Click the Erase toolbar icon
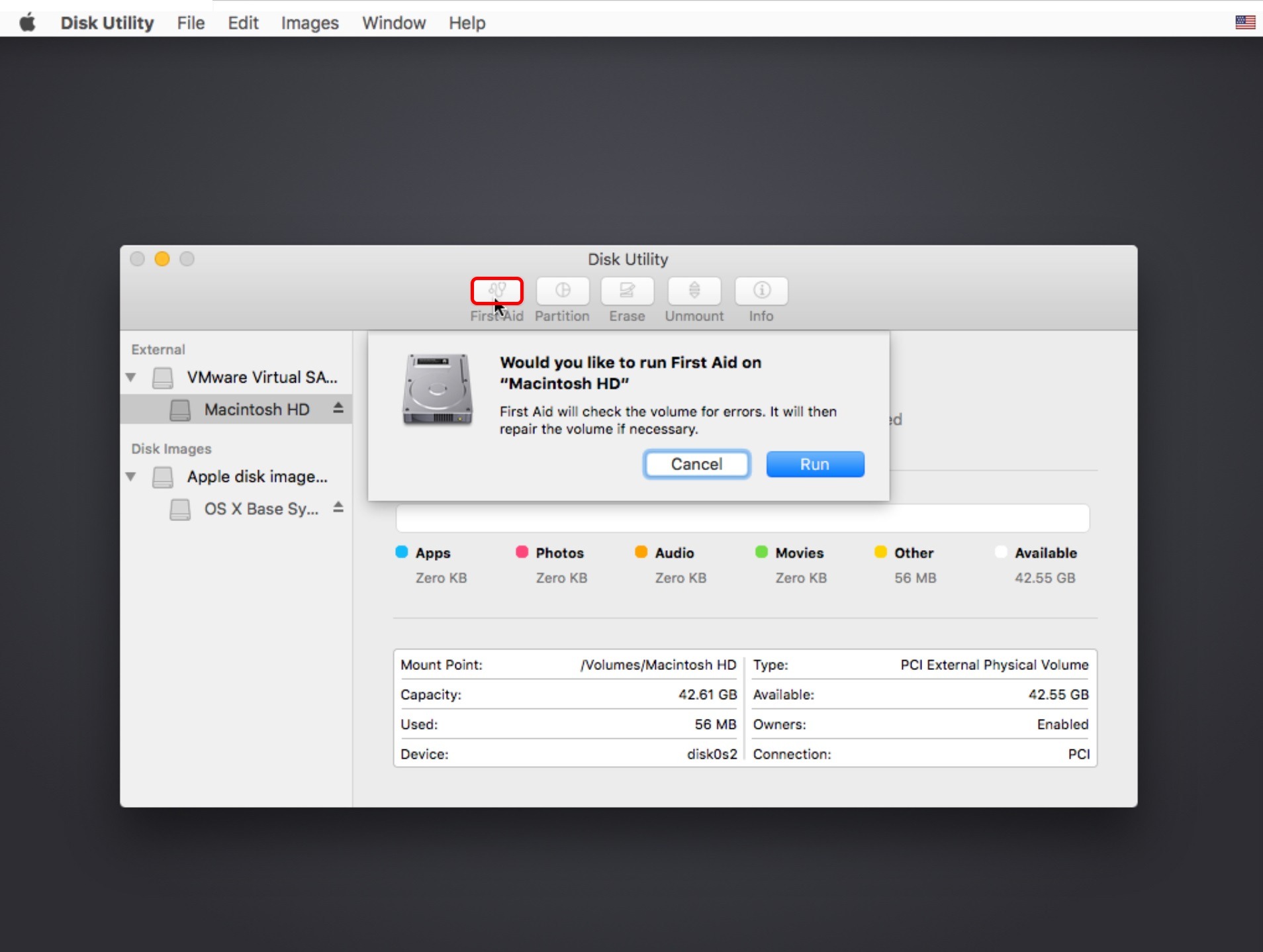The image size is (1263, 952). [x=627, y=291]
